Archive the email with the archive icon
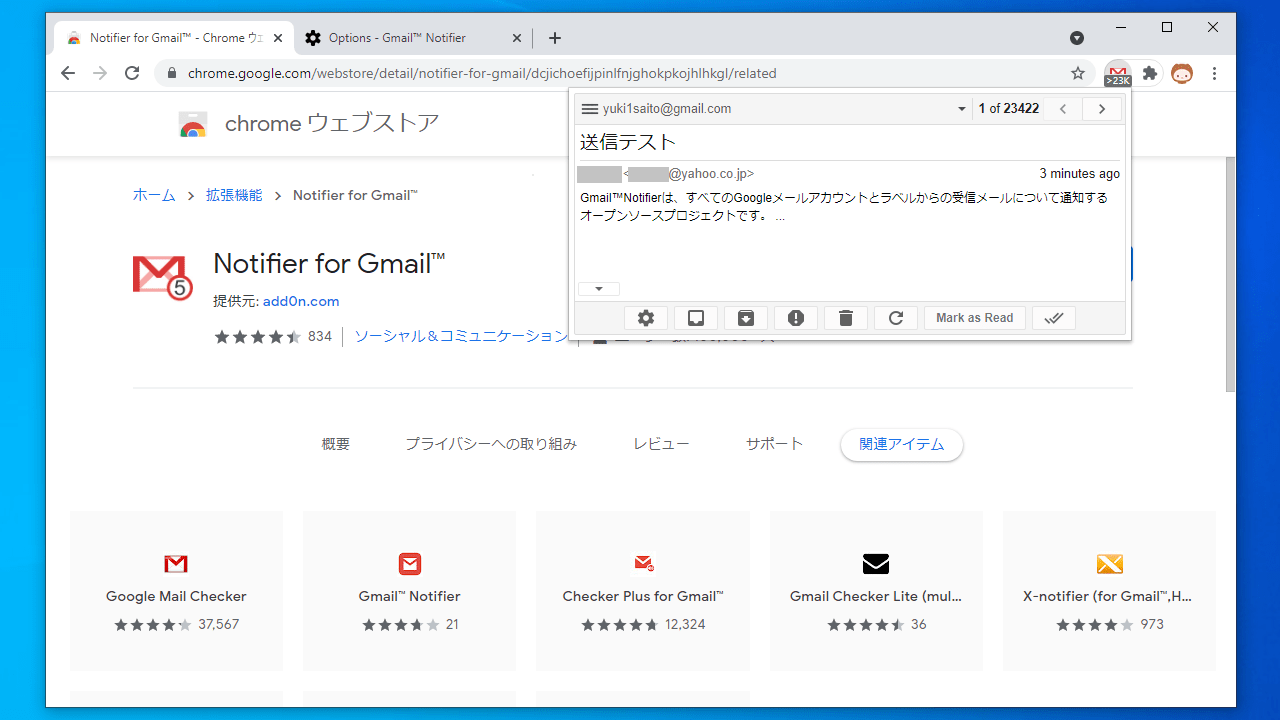The height and width of the screenshot is (720, 1280). 746,318
